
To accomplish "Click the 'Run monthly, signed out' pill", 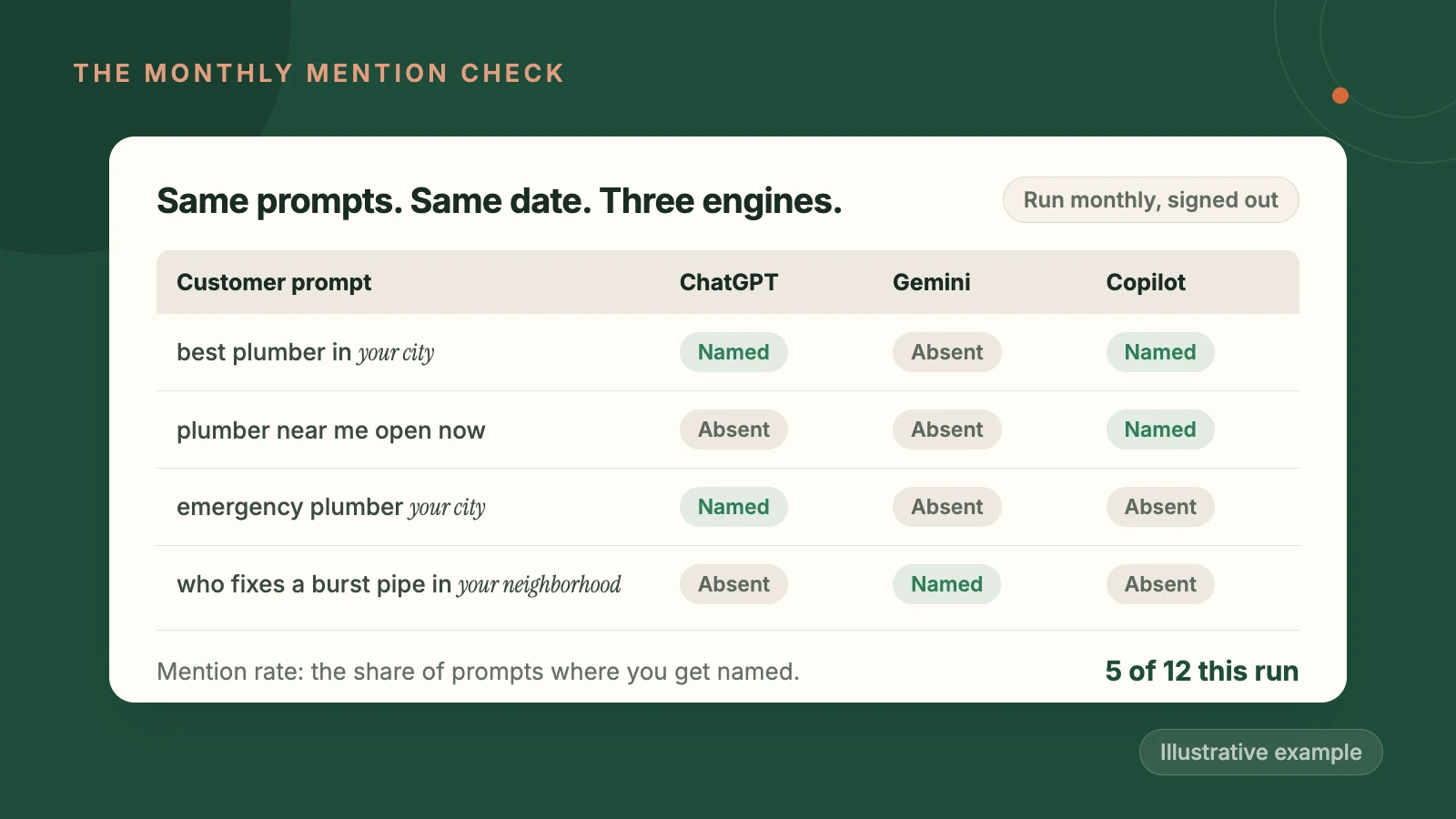I will [x=1150, y=200].
